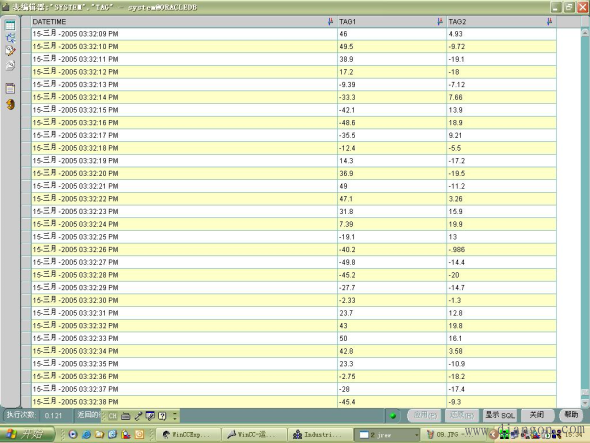This screenshot has width=590, height=443.
Task: Select TAG2 cell with value -17.4
Action: [501, 389]
